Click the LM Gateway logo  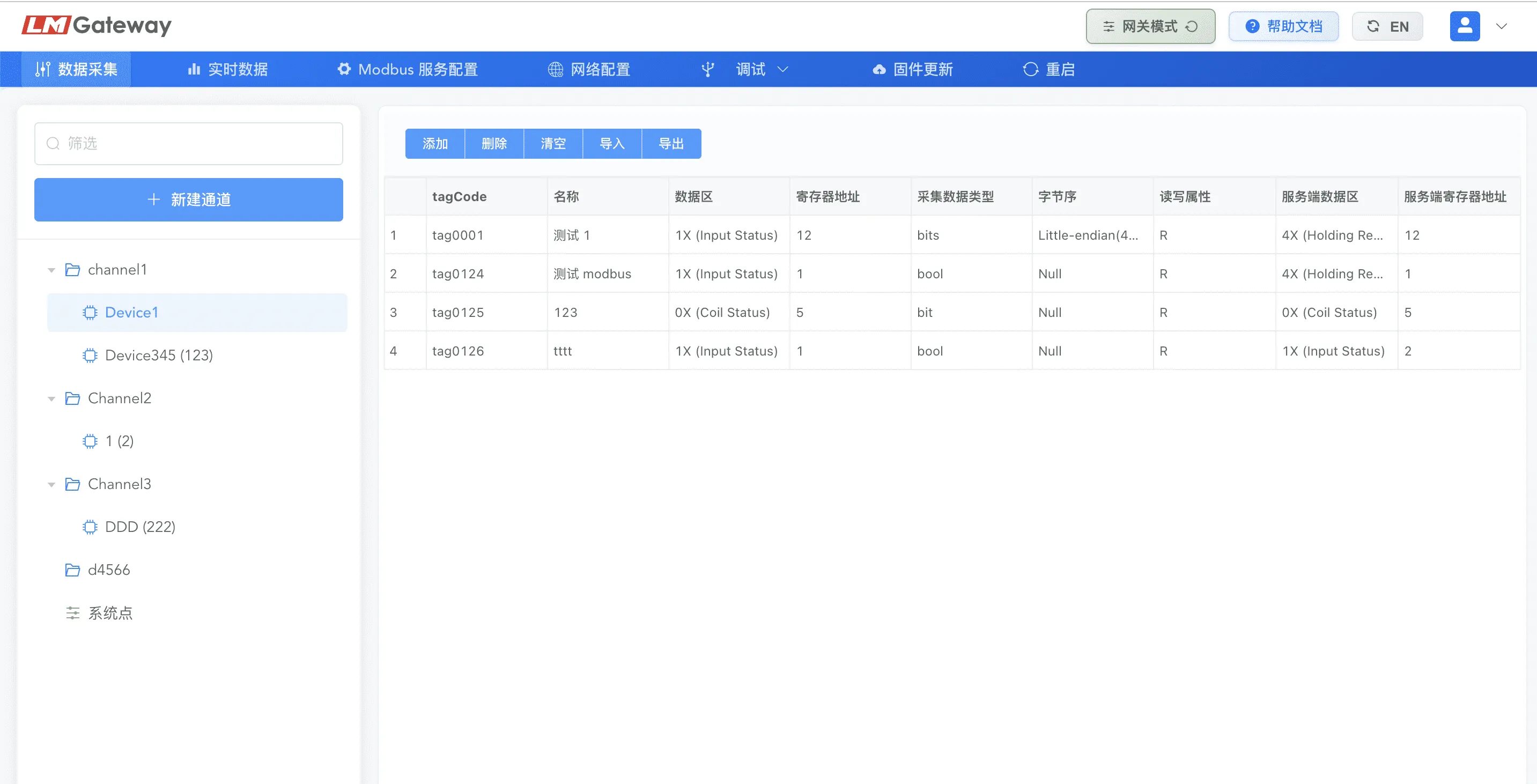pyautogui.click(x=97, y=25)
